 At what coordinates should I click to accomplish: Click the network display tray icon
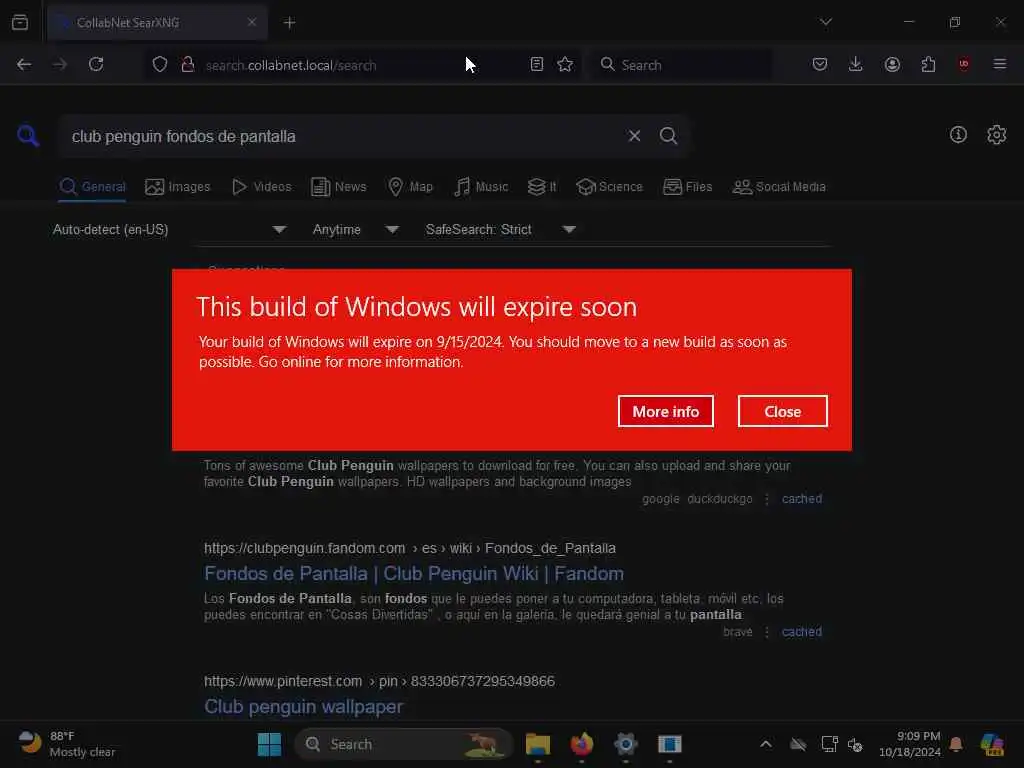[x=829, y=744]
